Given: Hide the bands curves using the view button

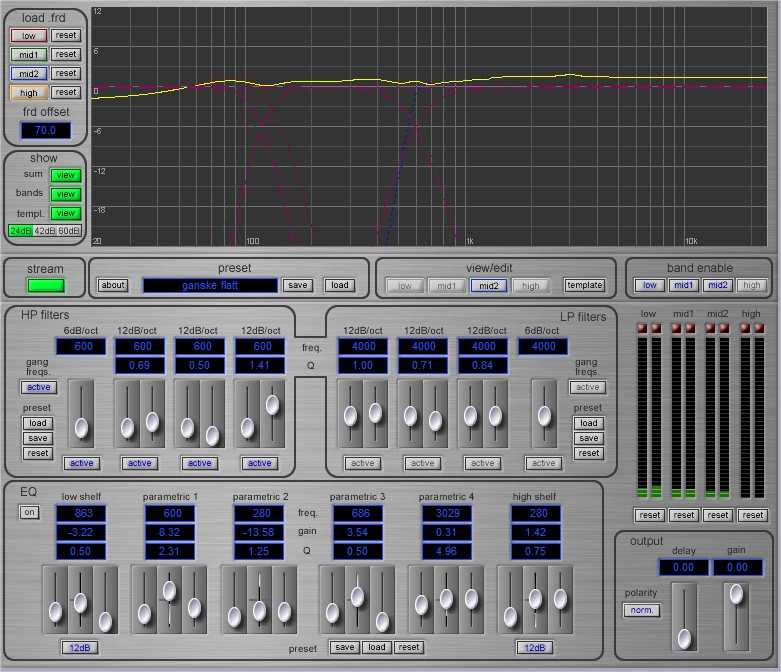Looking at the screenshot, I should pos(65,194).
